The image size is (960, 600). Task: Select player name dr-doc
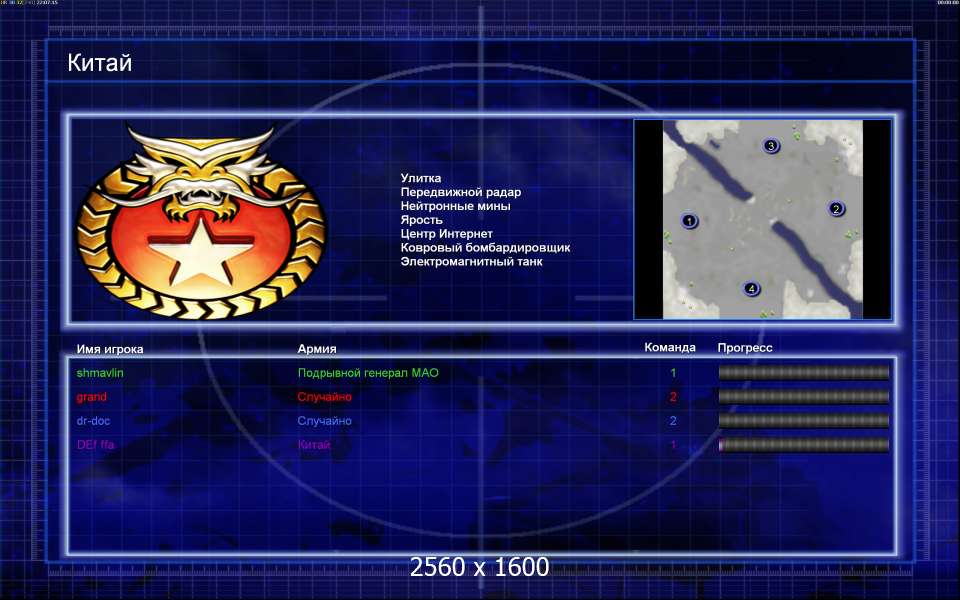pyautogui.click(x=94, y=421)
